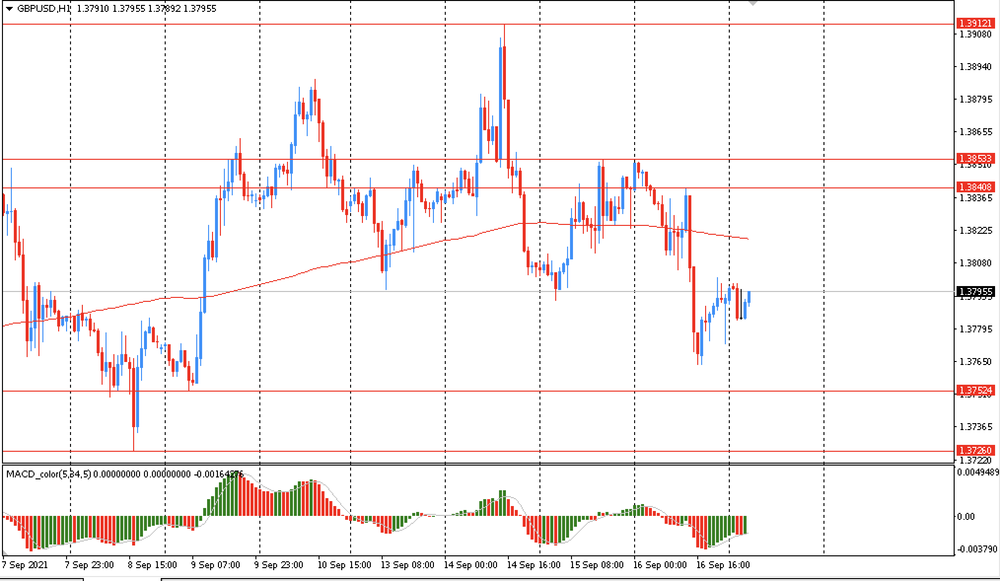Click the 14 Sep 16:00 time label
The image size is (1000, 581).
(x=534, y=565)
